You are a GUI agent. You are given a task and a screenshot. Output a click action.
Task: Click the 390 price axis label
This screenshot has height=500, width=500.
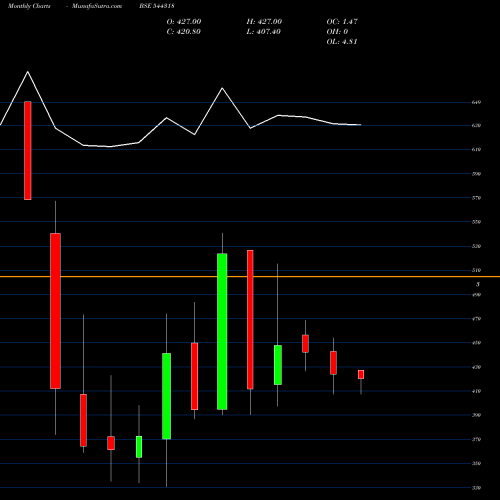pyautogui.click(x=476, y=415)
